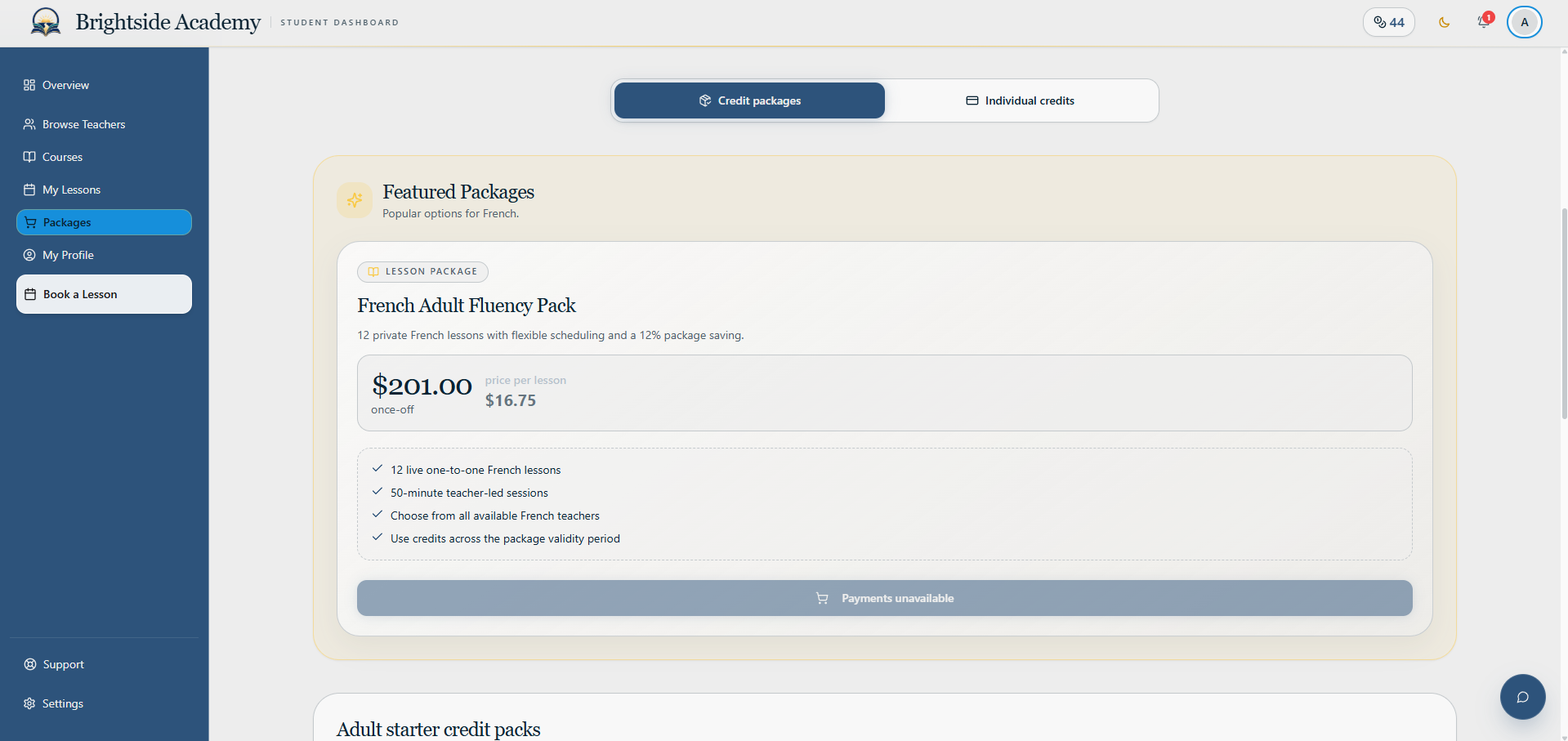1568x741 pixels.
Task: Click the $16.75 per lesson price
Action: (511, 400)
